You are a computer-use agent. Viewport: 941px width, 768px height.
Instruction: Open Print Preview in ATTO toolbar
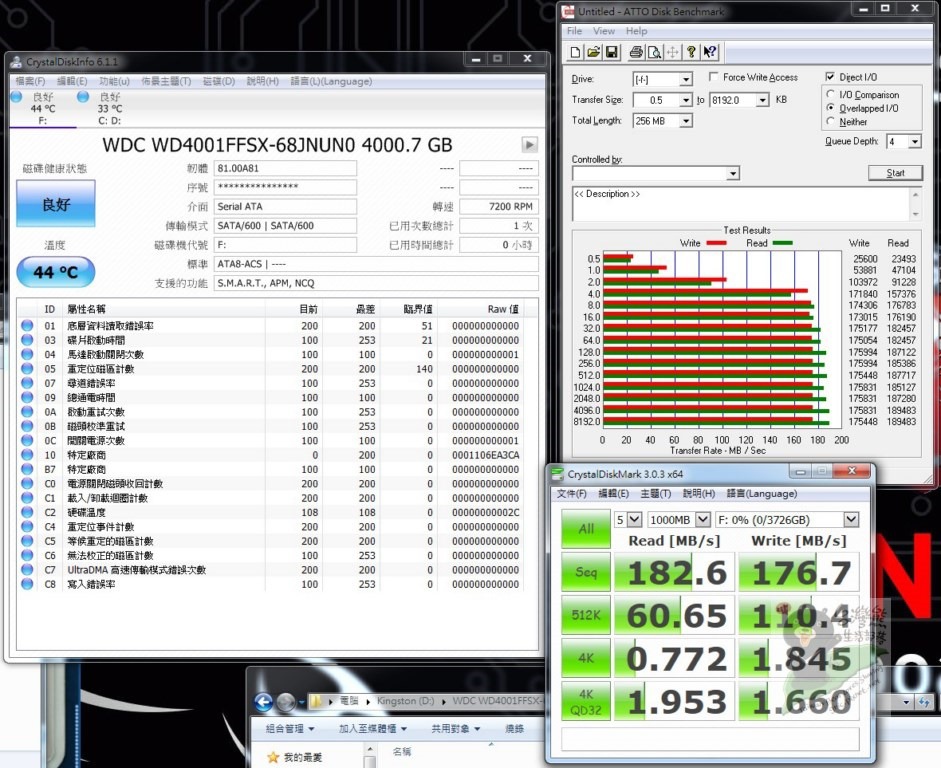(x=654, y=52)
